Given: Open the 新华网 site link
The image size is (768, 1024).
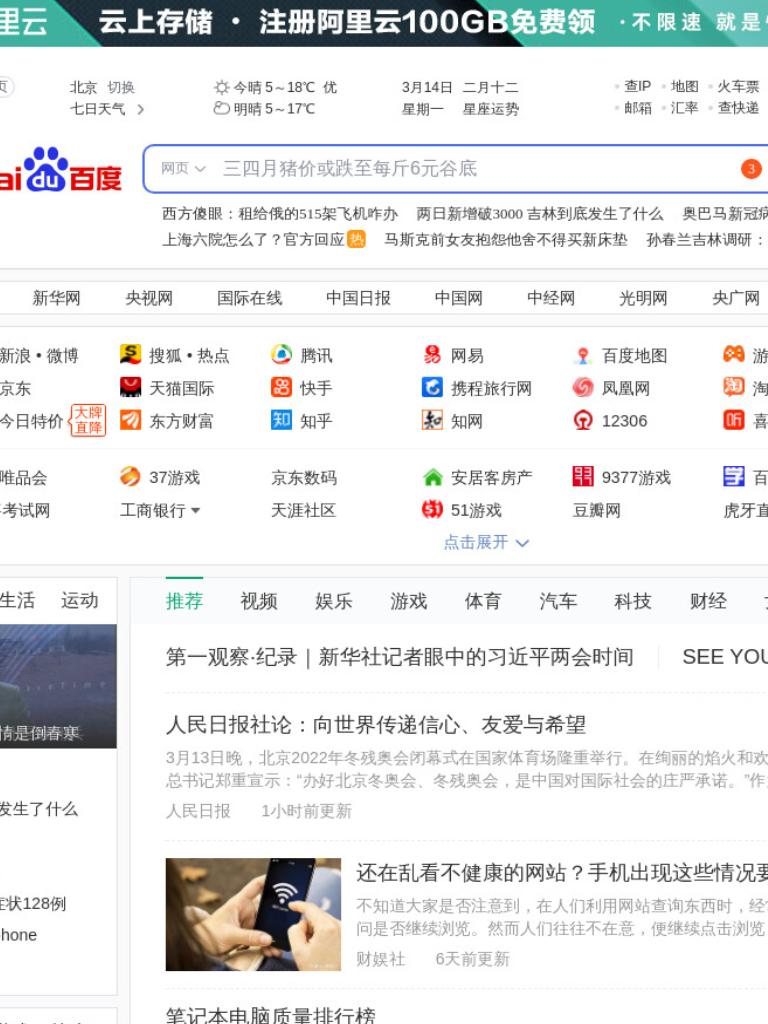Looking at the screenshot, I should pyautogui.click(x=56, y=298).
